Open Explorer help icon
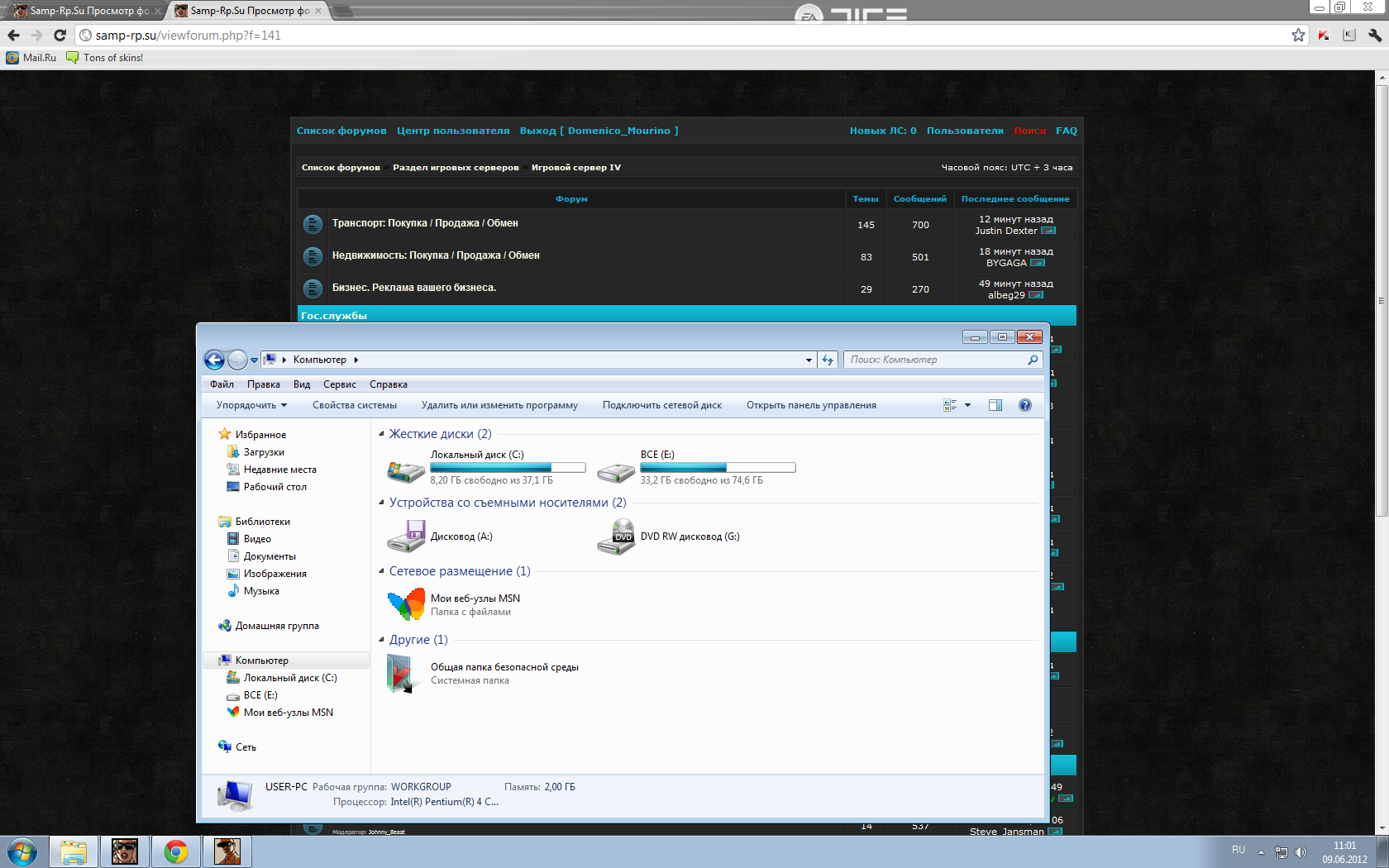 (x=1025, y=405)
